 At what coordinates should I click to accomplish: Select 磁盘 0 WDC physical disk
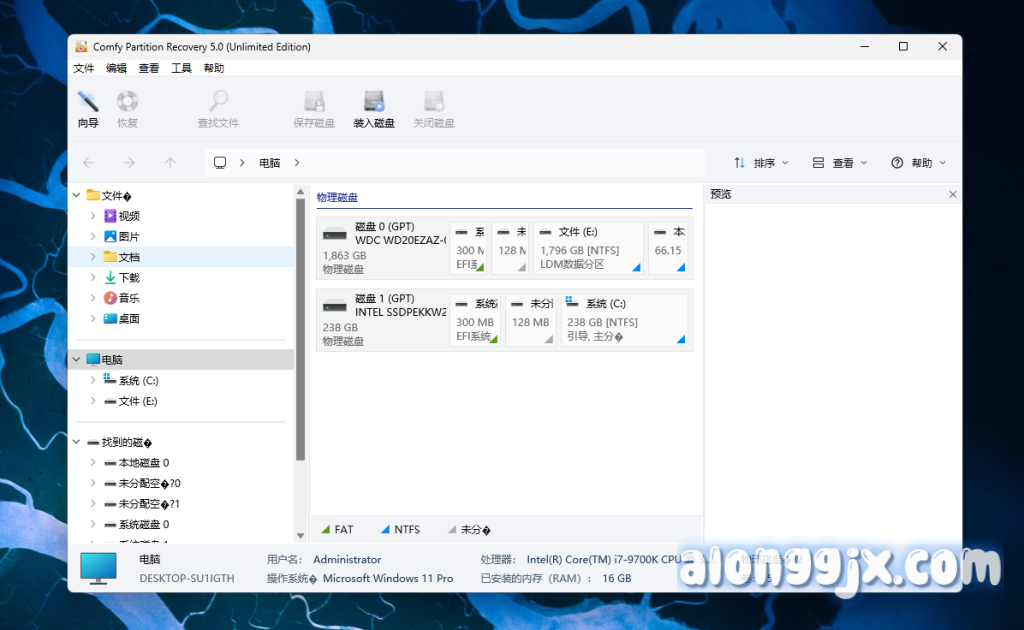pos(382,248)
